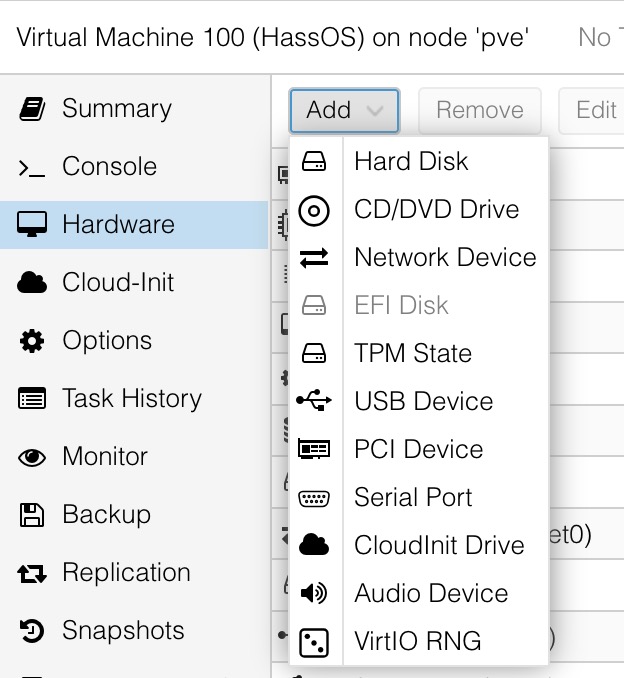Click the VirtIO RNG dice icon
Viewport: 624px width, 678px height.
coord(314,643)
